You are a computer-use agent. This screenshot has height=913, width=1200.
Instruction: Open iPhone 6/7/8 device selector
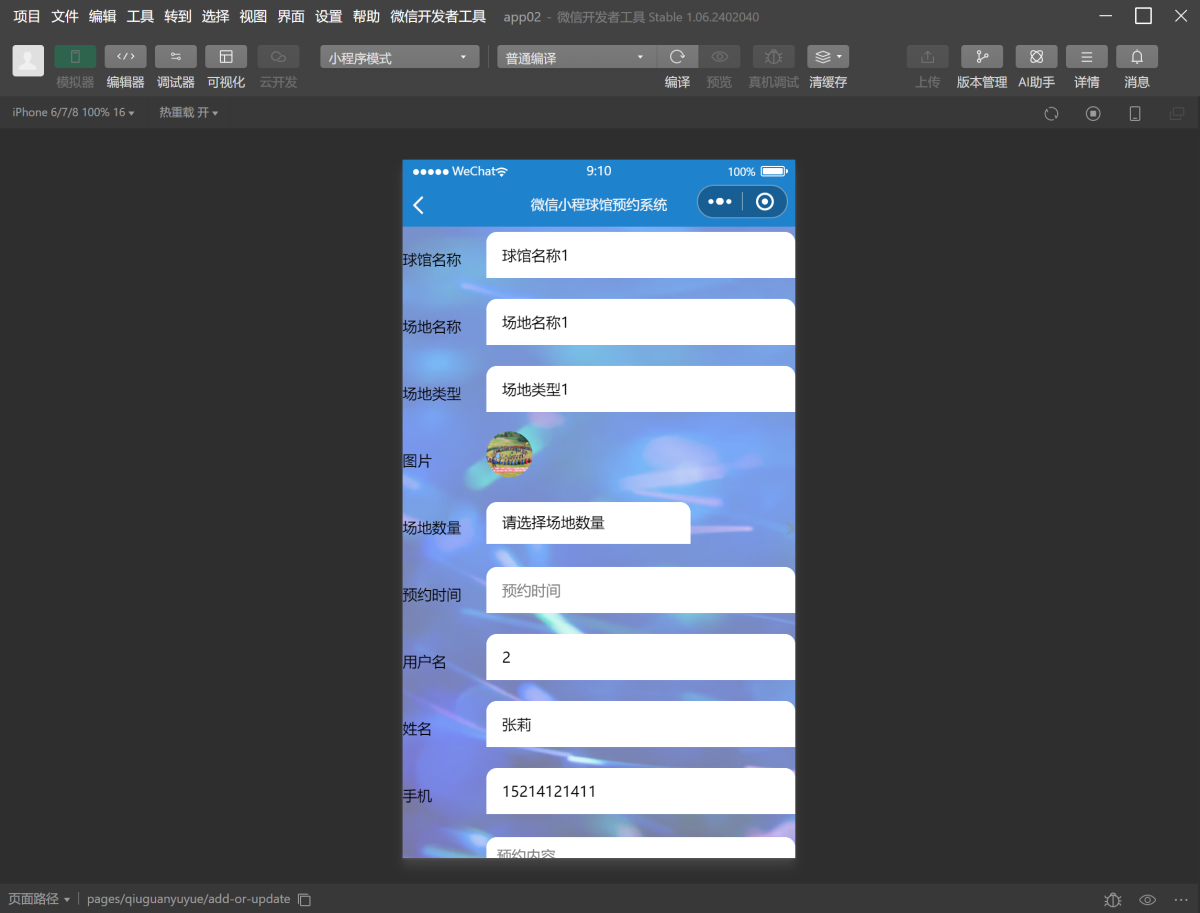point(73,112)
